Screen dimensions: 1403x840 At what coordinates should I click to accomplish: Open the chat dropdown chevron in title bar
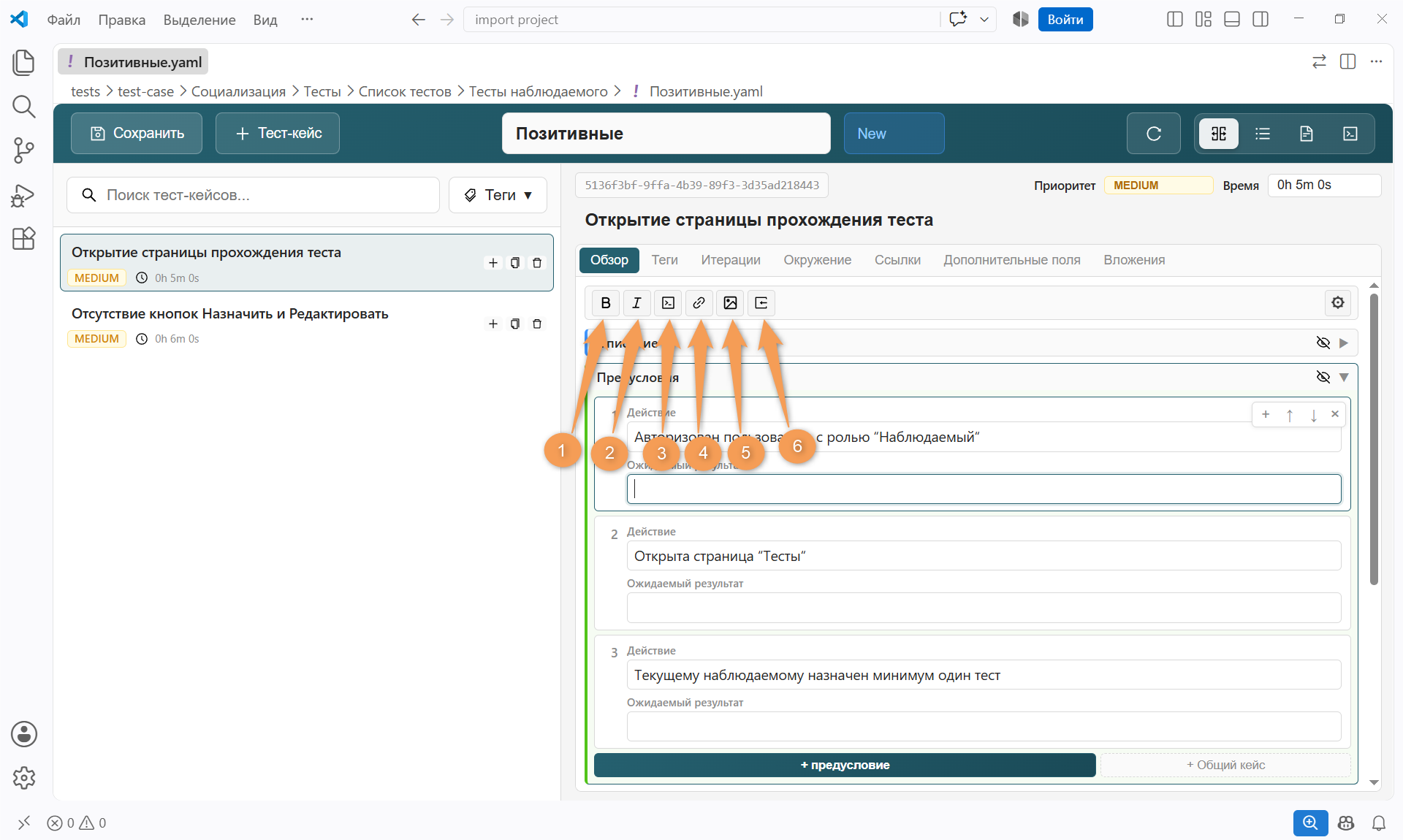coord(984,20)
